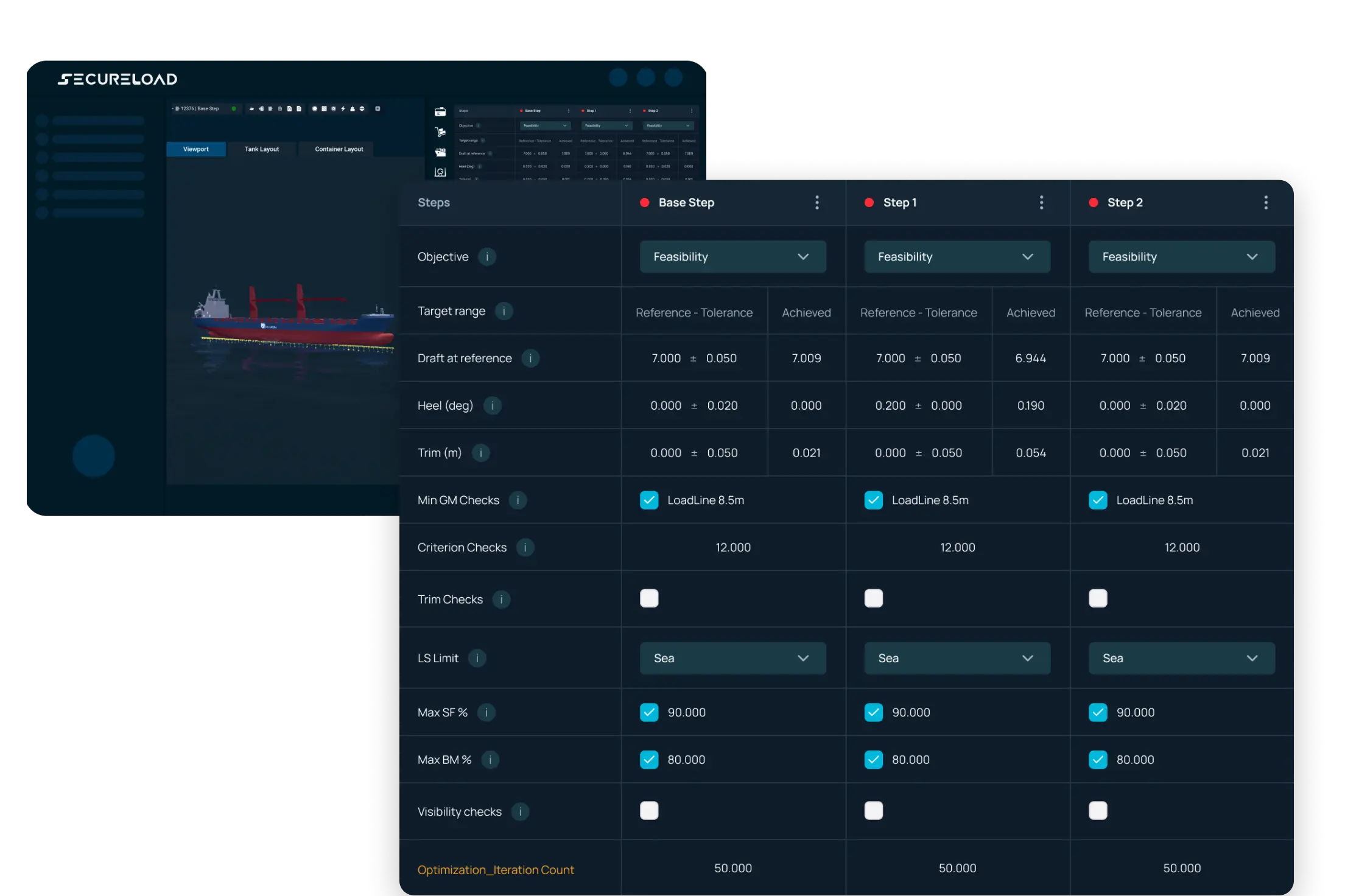Open LS Limit Sea dropdown for Base Step

(732, 658)
